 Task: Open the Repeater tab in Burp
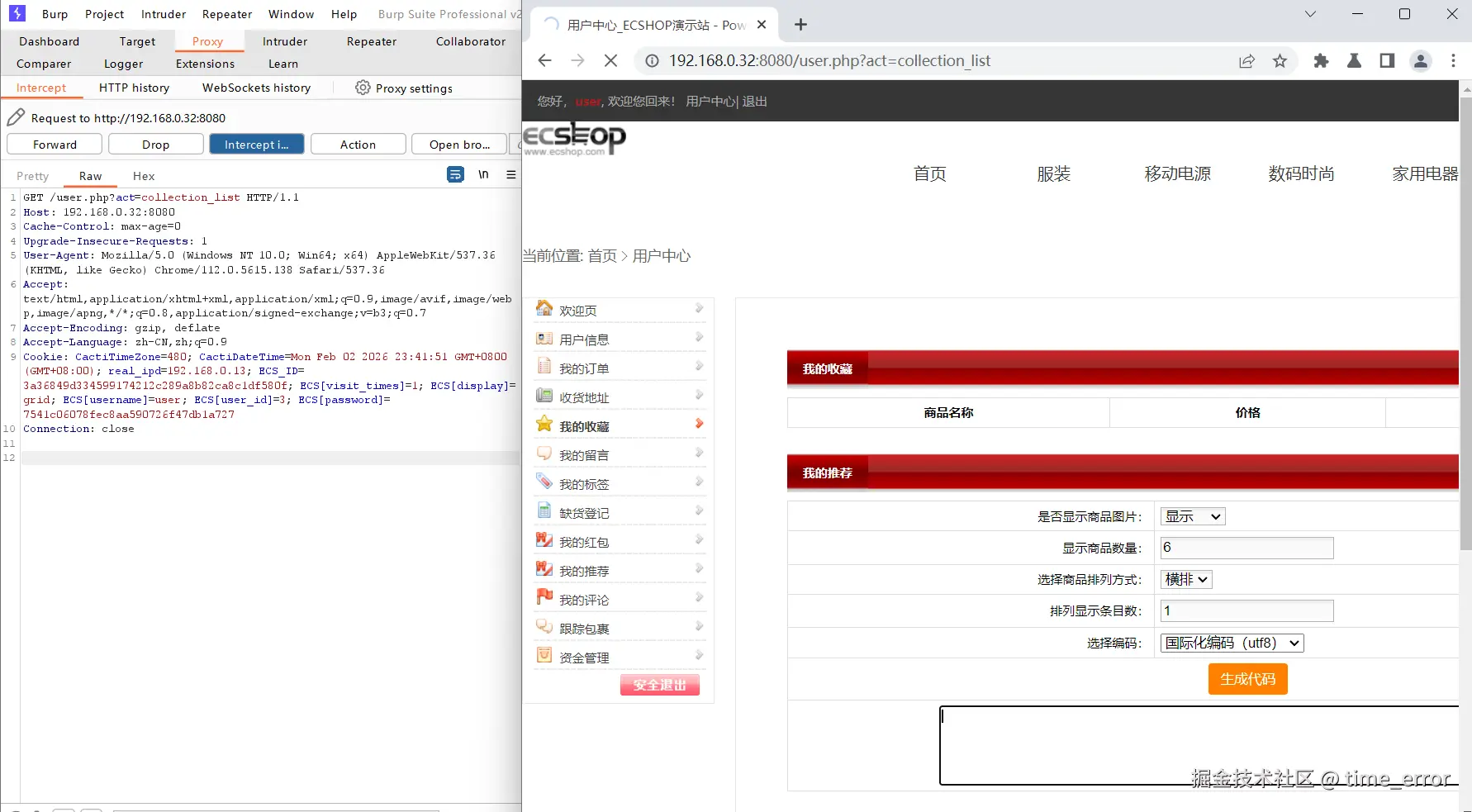pos(371,41)
